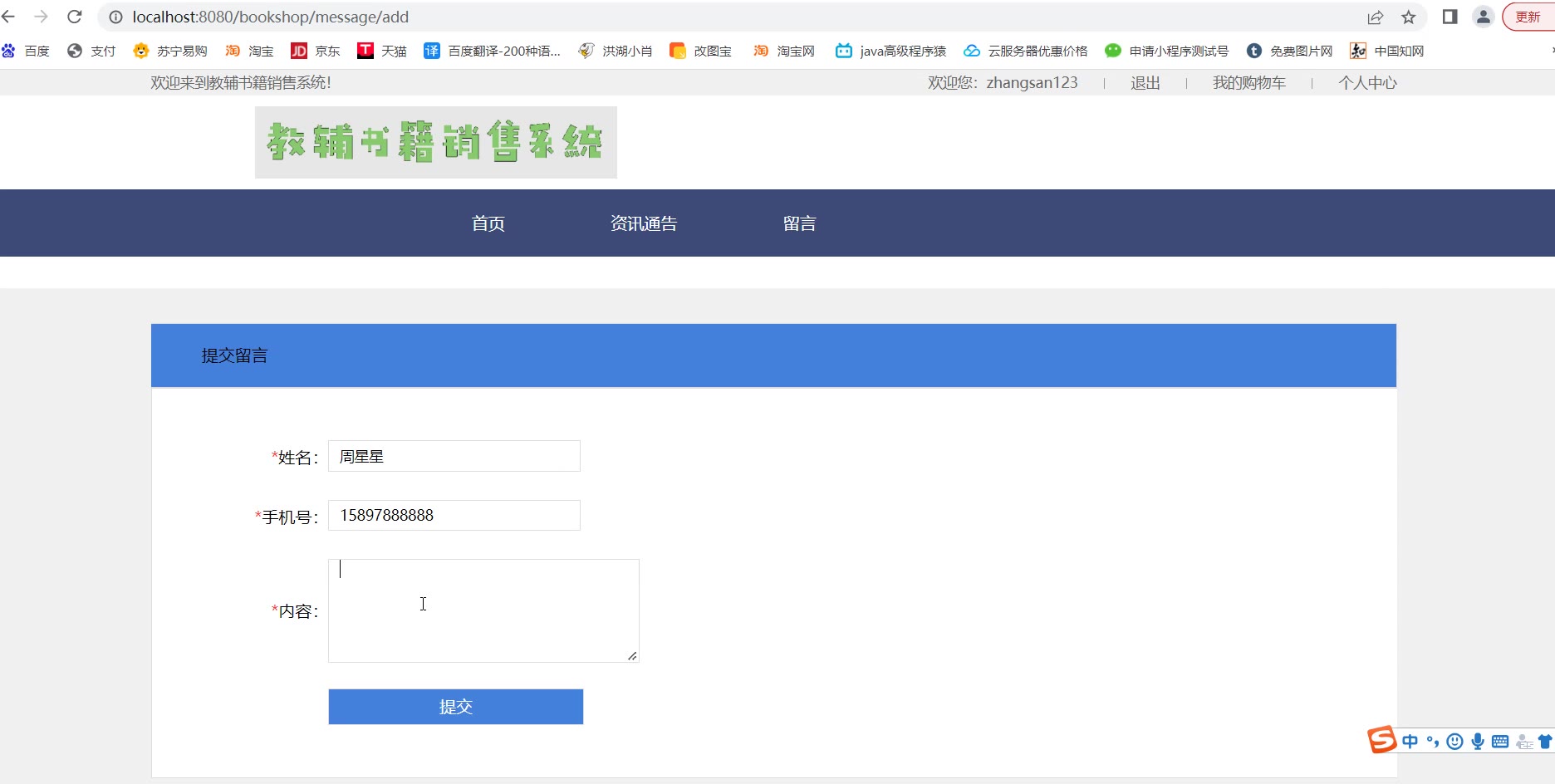Click the 更新 update button
Image resolution: width=1555 pixels, height=784 pixels.
coord(1528,17)
